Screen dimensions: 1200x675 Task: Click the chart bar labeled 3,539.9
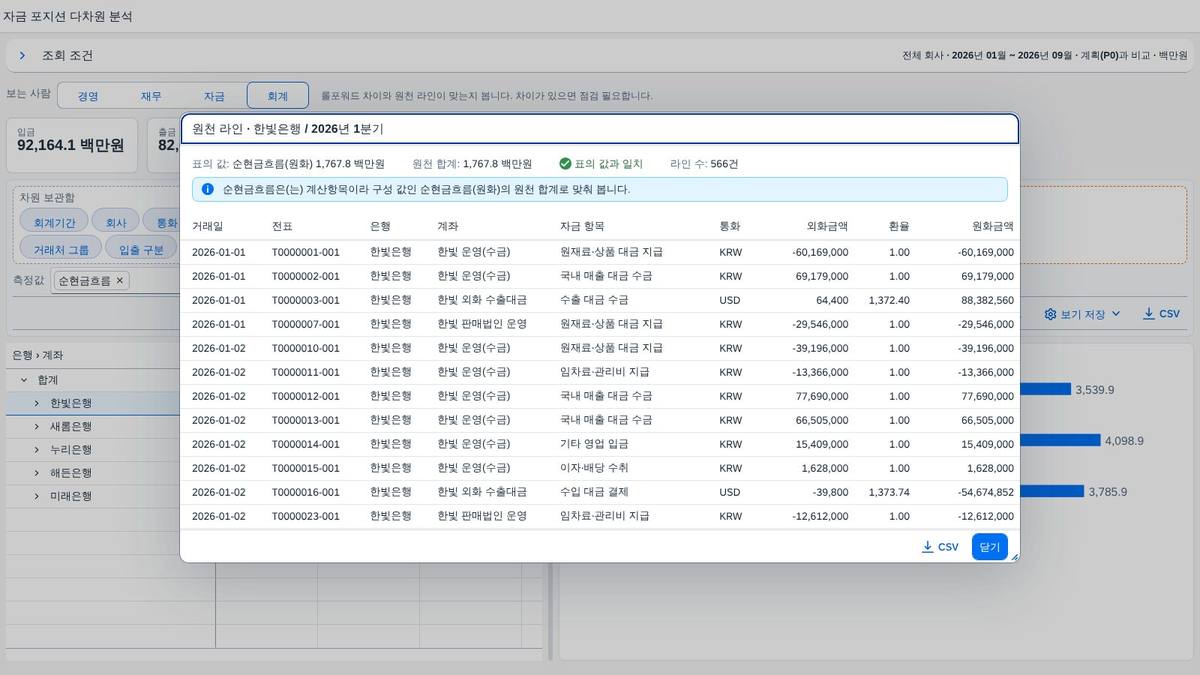(1045, 389)
